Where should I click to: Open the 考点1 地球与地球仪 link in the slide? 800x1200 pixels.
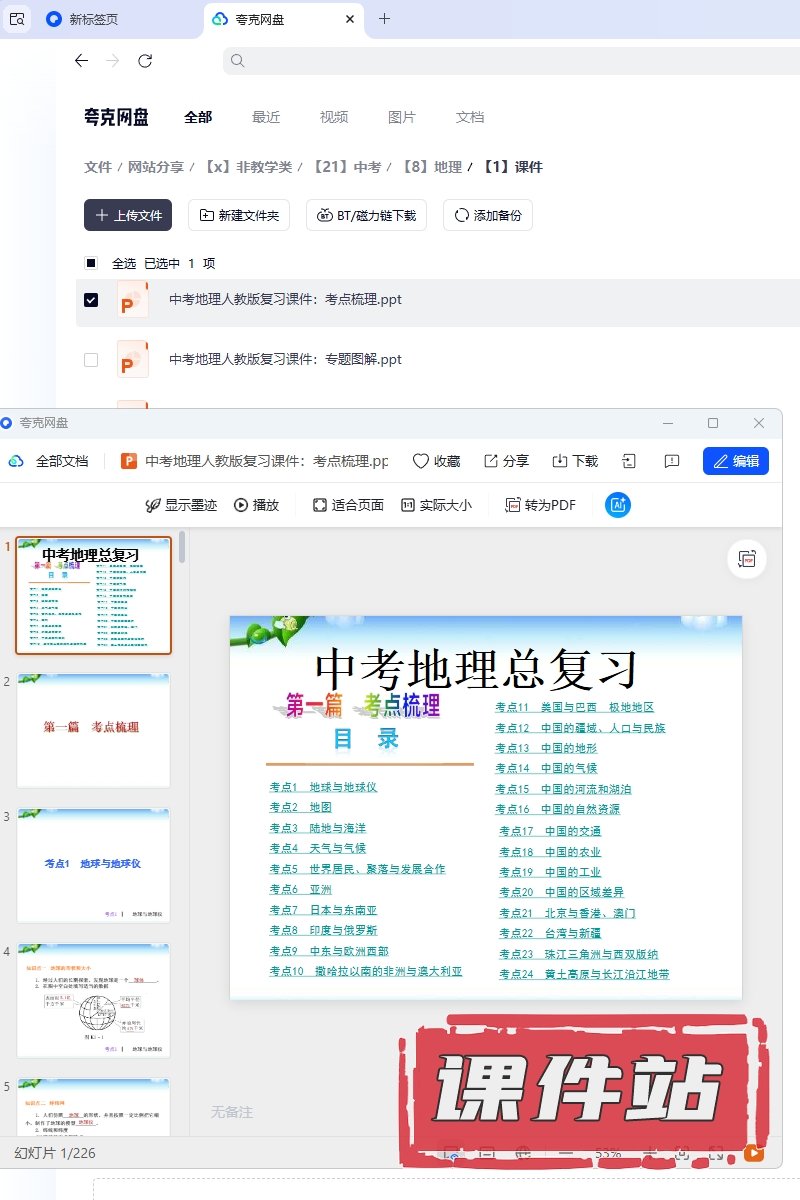[x=323, y=787]
